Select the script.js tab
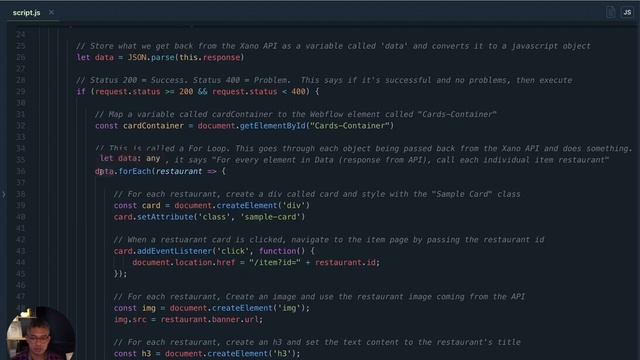 click(x=27, y=13)
